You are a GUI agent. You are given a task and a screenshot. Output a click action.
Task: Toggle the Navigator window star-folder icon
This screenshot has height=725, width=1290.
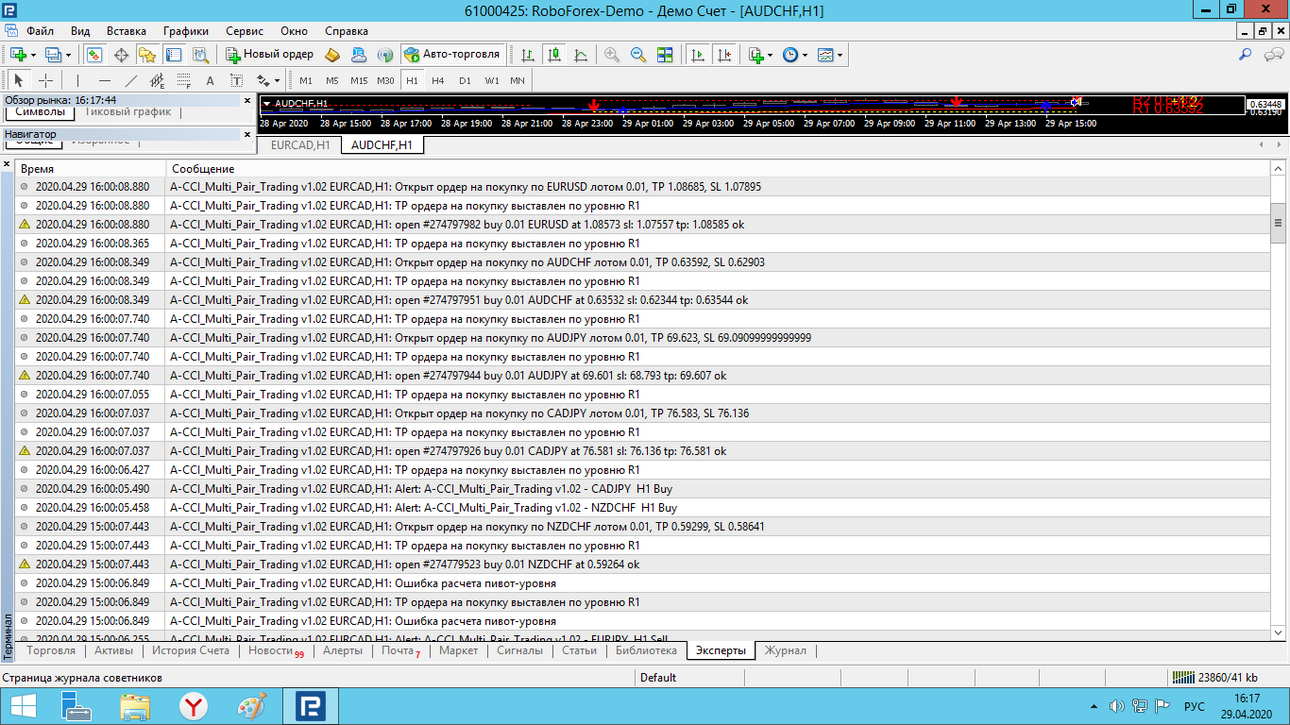tap(147, 54)
